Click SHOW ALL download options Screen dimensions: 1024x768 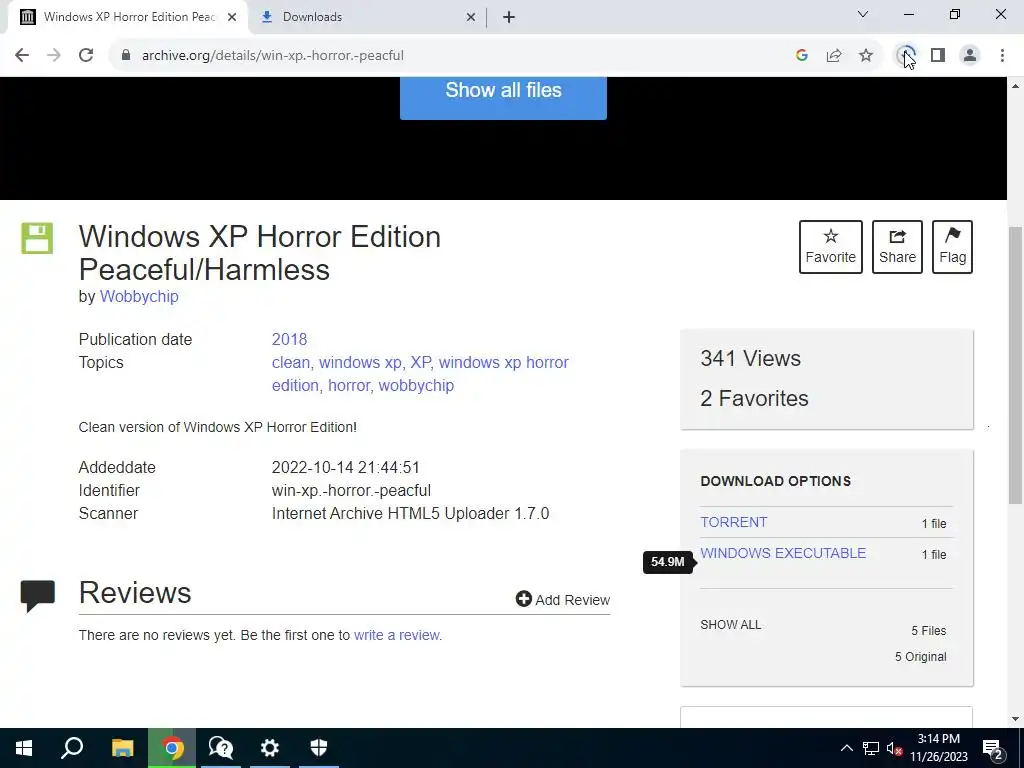730,625
